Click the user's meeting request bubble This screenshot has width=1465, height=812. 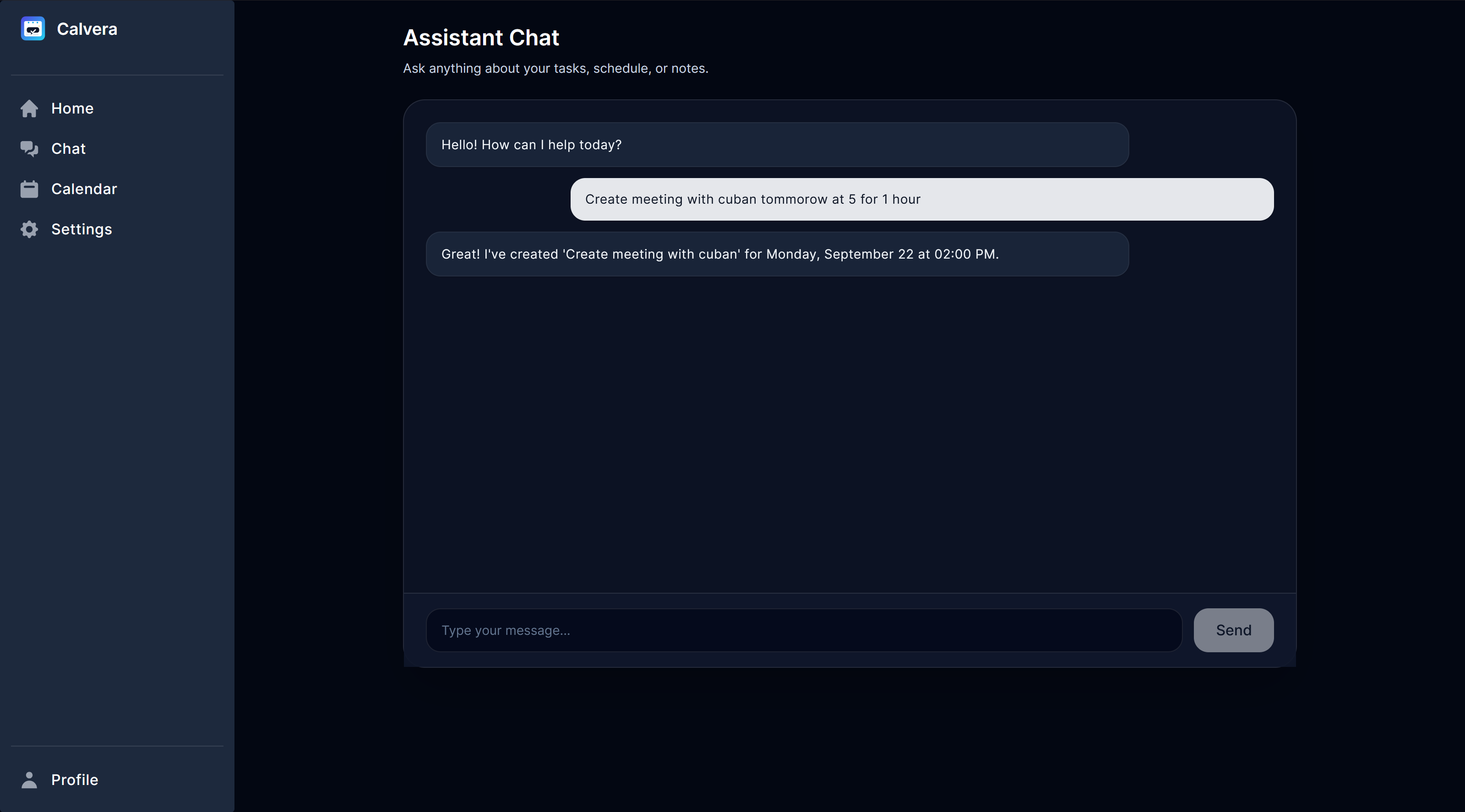[x=921, y=200]
